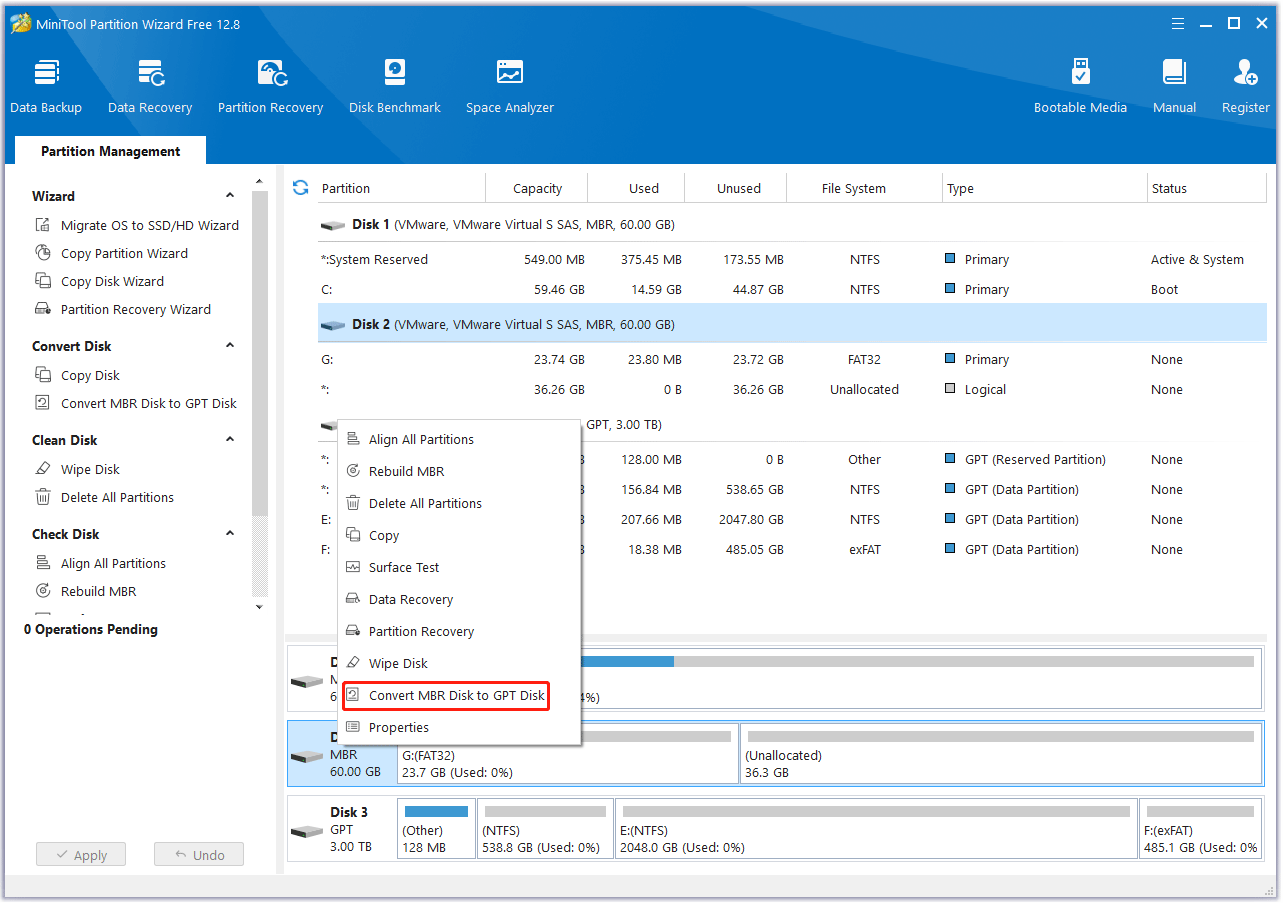1283x903 pixels.
Task: Switch to Partition Management tab
Action: (110, 151)
